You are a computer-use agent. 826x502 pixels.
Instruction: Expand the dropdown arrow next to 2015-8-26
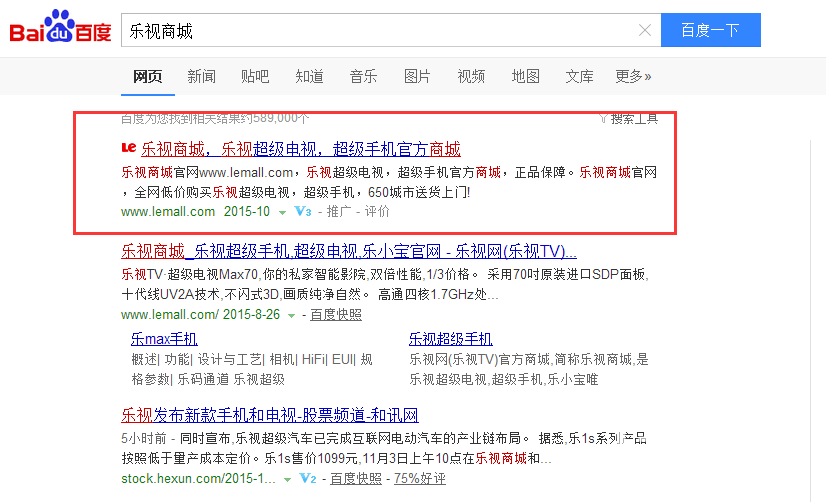pos(291,315)
